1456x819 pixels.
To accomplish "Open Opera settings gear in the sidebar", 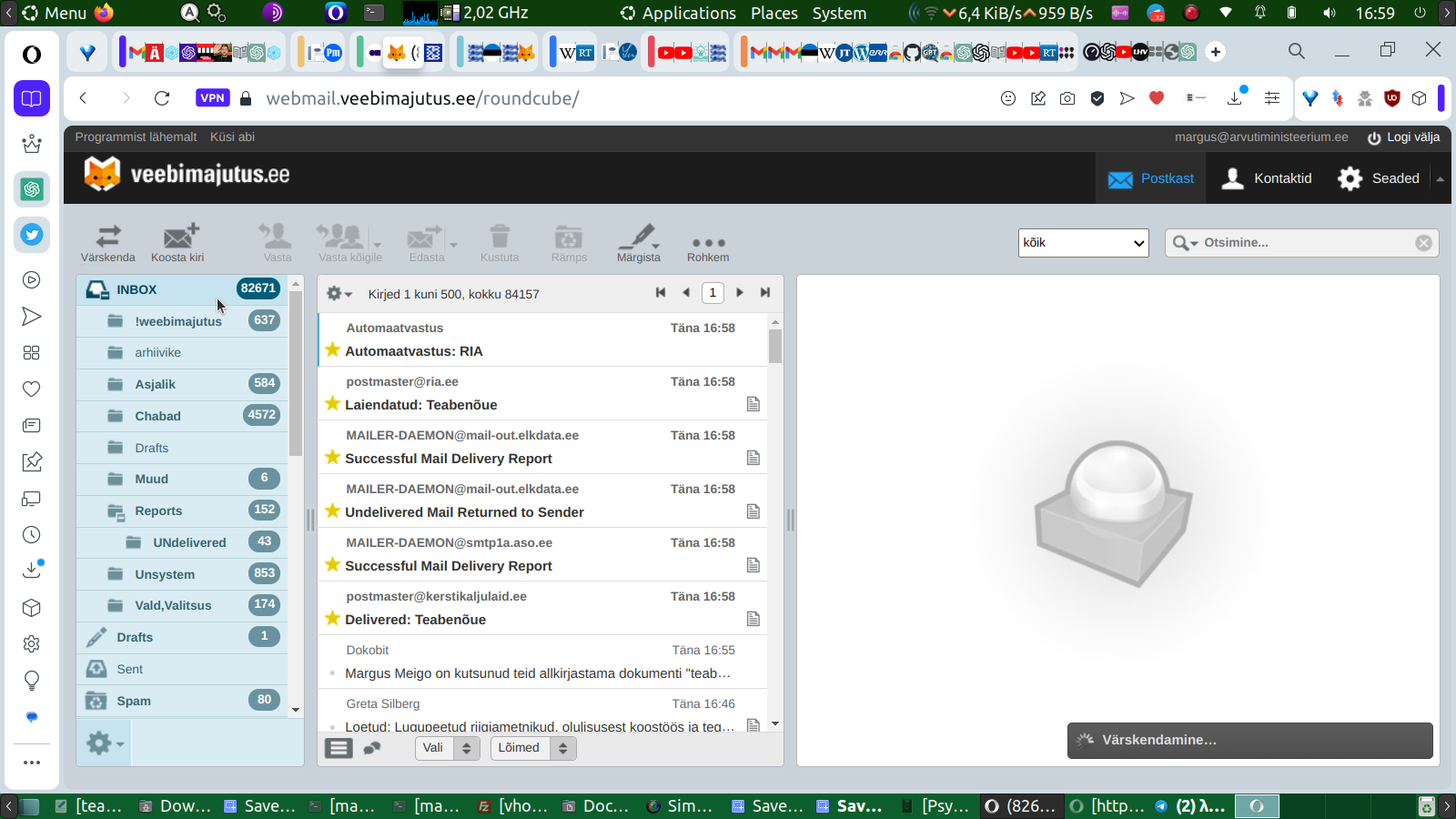I will click(x=32, y=644).
